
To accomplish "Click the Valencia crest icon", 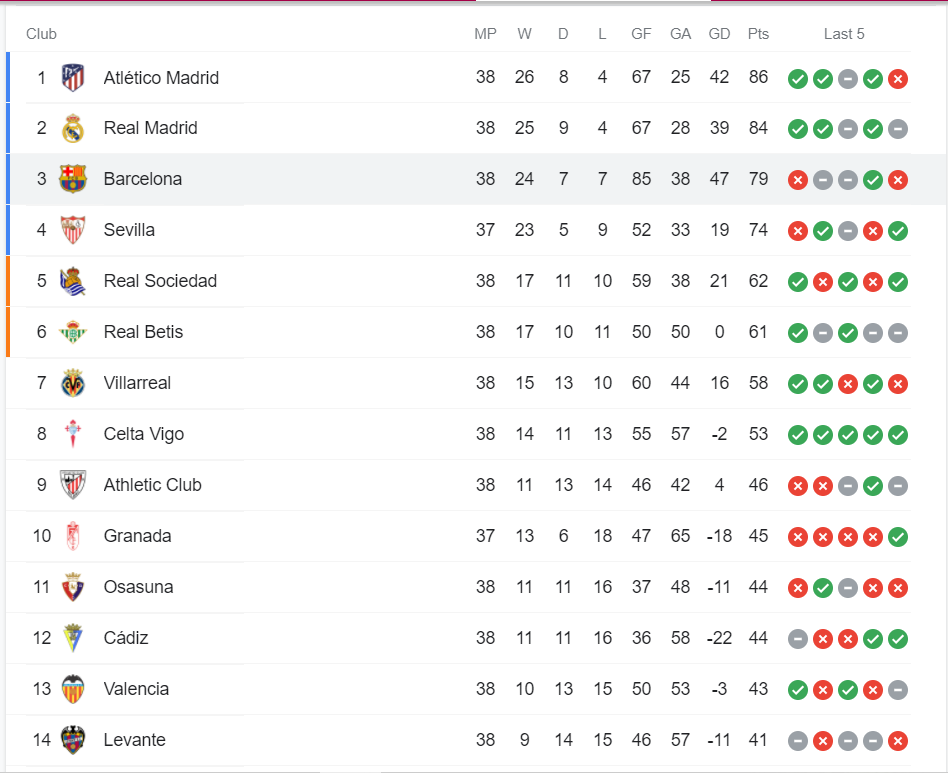I will (x=73, y=689).
